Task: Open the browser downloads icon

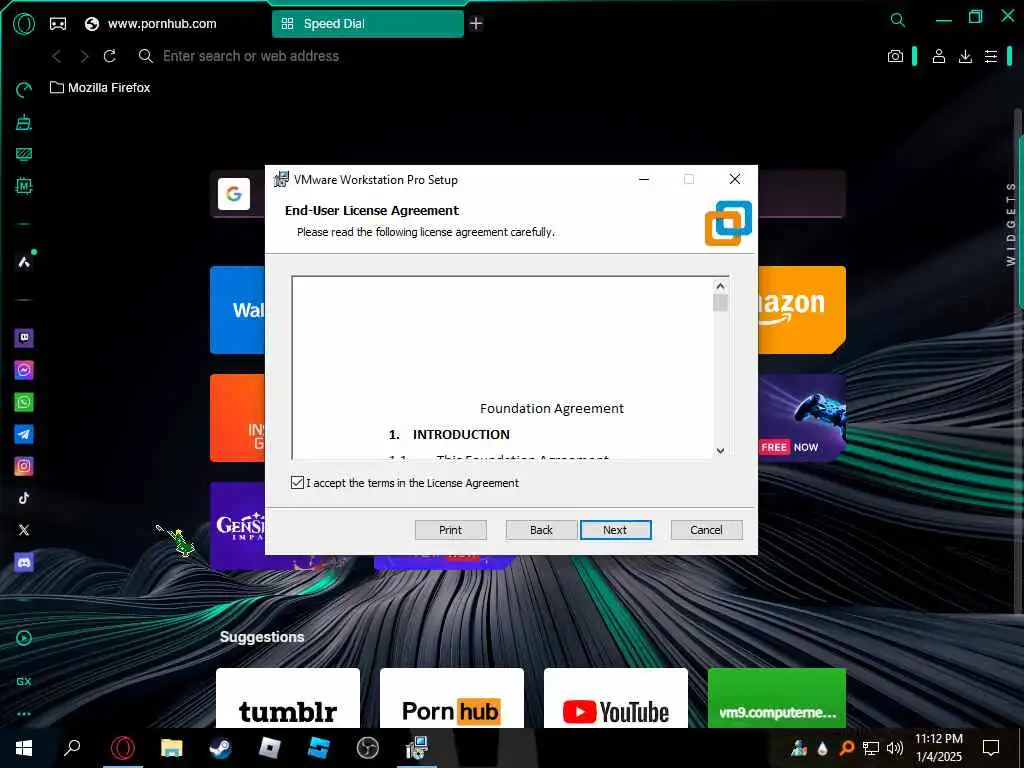Action: tap(965, 56)
